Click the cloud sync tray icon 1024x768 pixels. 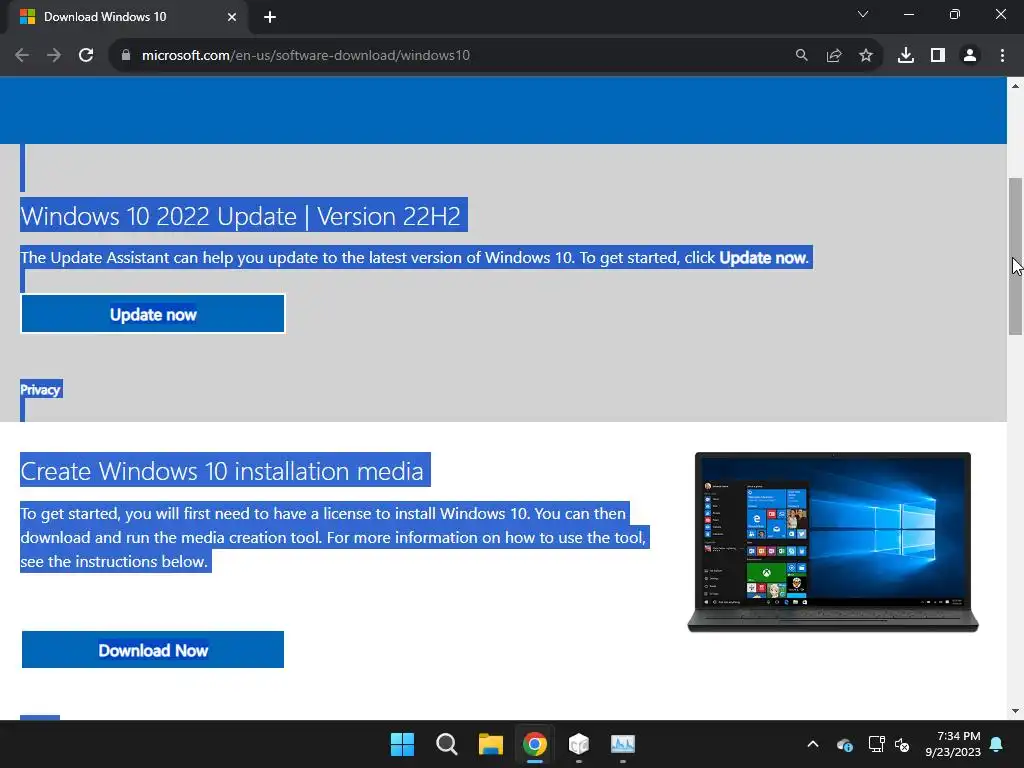844,744
